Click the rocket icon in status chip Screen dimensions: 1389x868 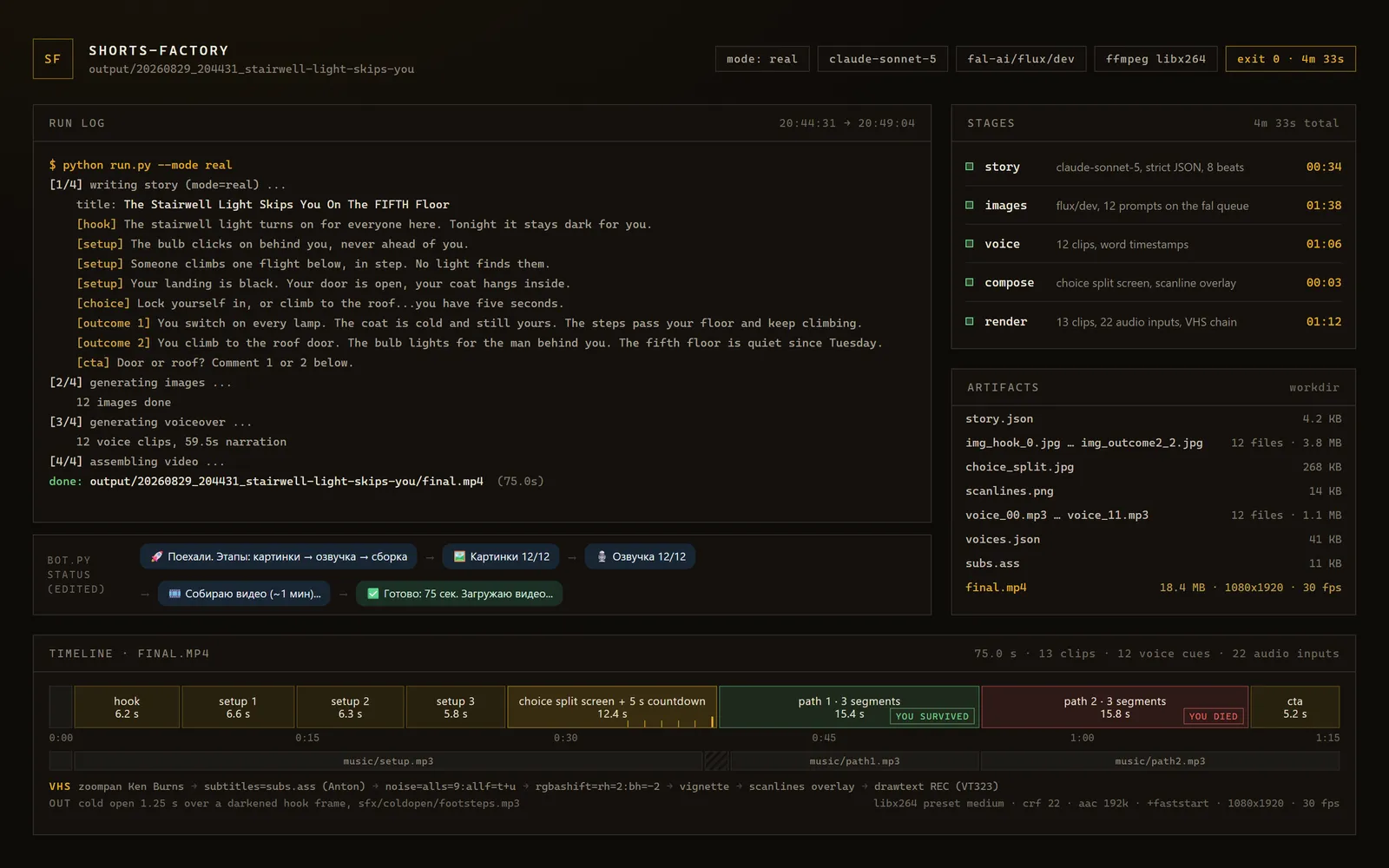click(x=157, y=556)
